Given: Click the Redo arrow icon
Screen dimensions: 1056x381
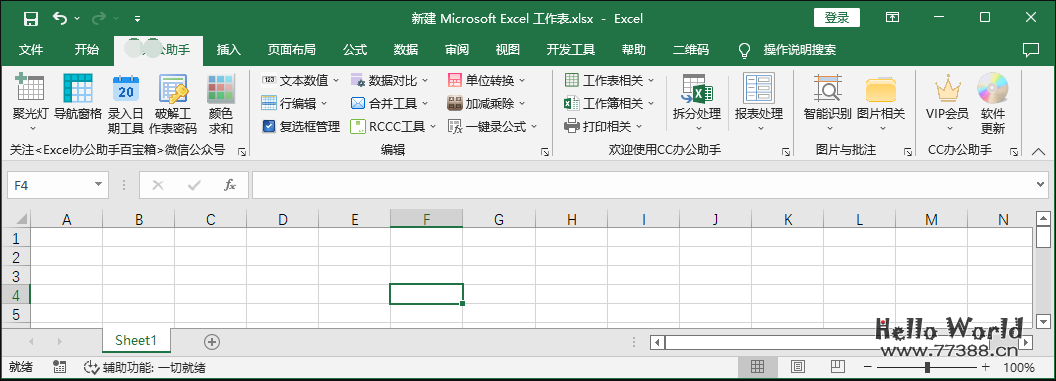Looking at the screenshot, I should [99, 18].
